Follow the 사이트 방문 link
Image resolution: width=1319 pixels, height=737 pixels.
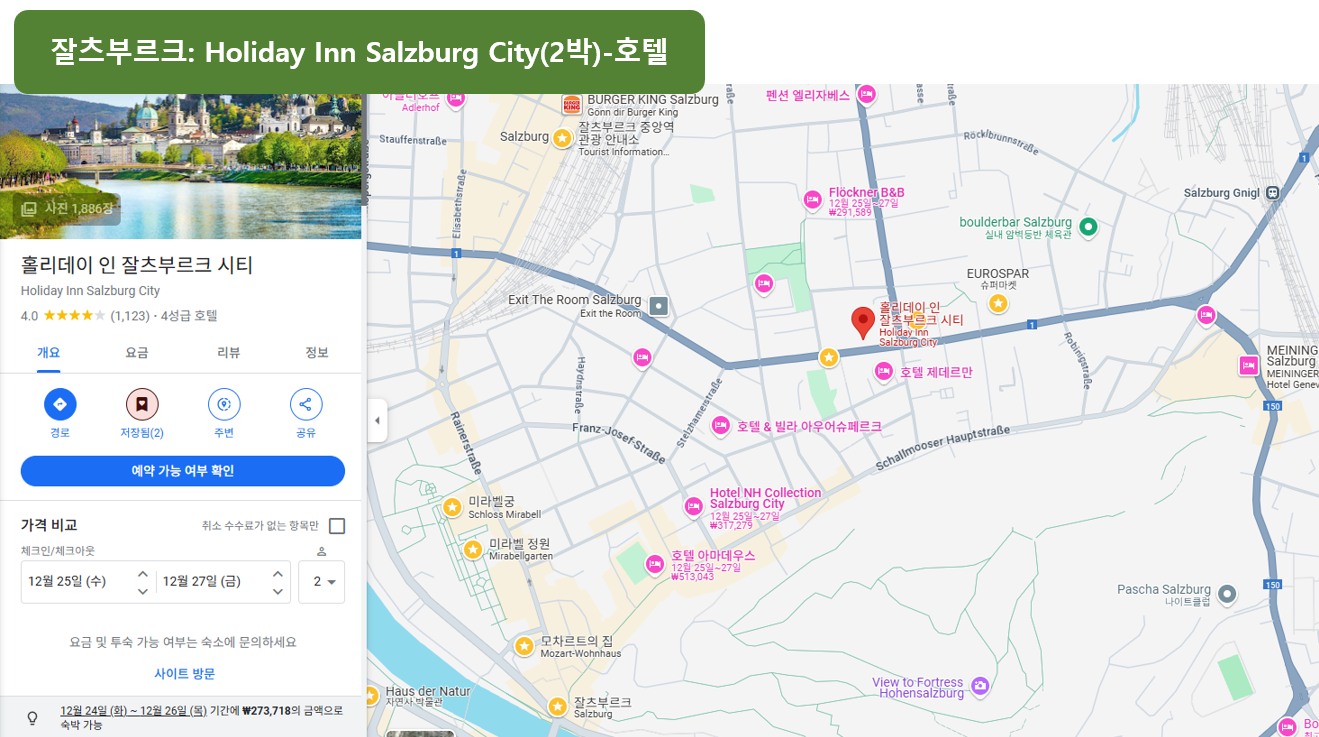click(185, 673)
